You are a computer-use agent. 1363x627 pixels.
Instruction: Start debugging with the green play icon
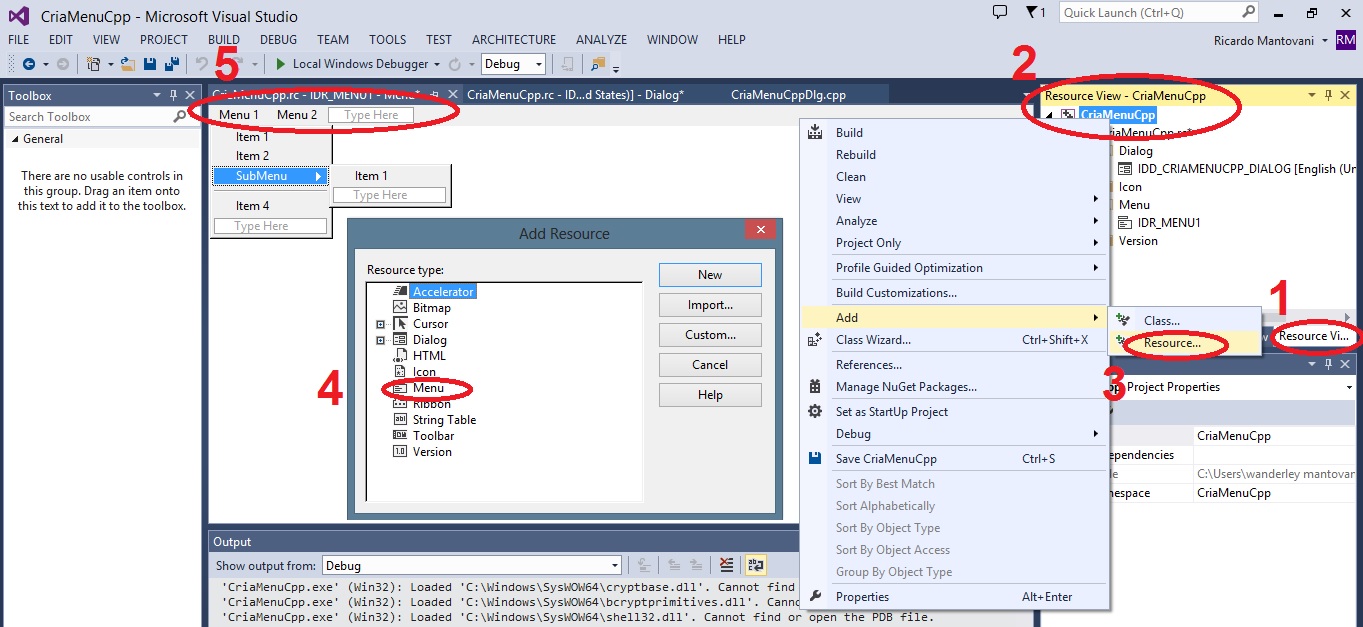(280, 64)
